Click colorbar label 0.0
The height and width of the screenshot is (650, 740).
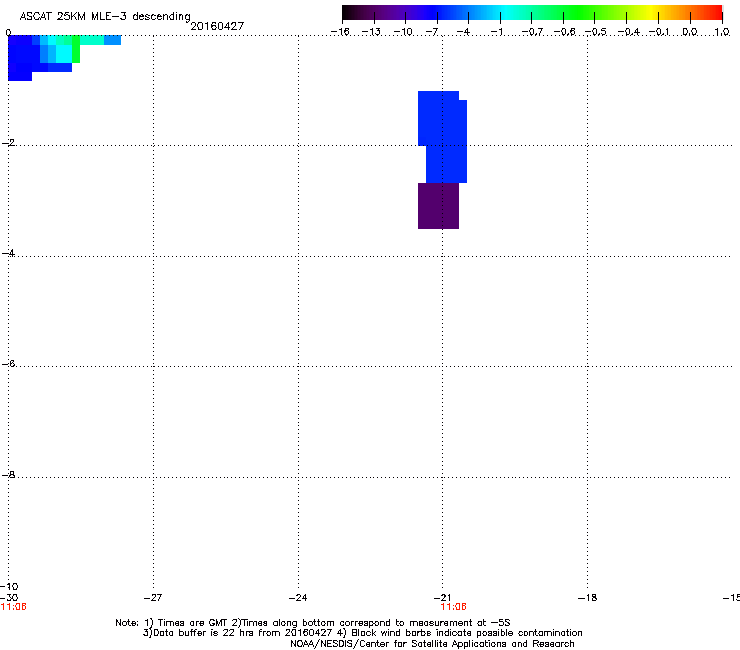pos(690,32)
